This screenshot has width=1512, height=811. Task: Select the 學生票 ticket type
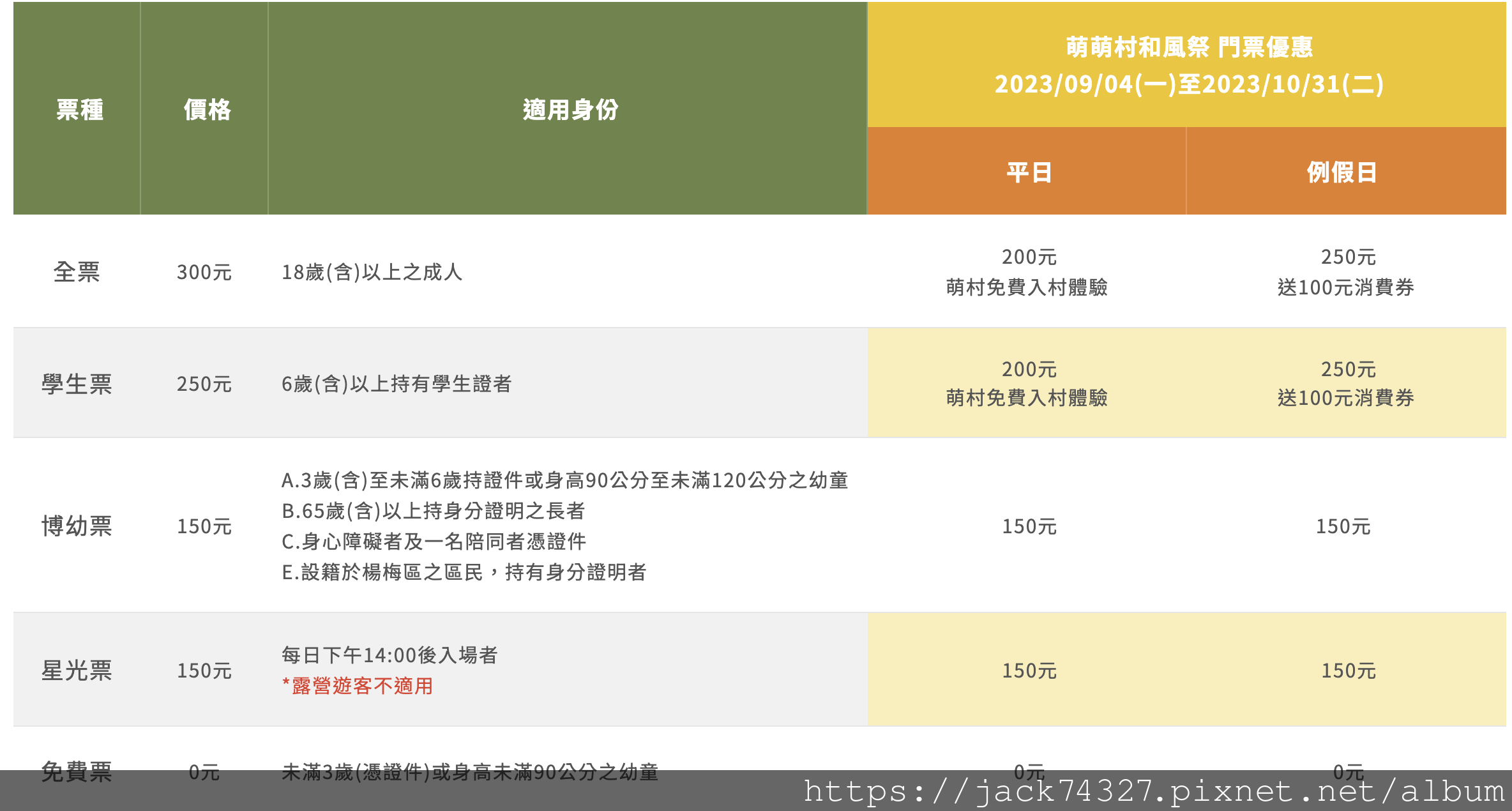[77, 384]
